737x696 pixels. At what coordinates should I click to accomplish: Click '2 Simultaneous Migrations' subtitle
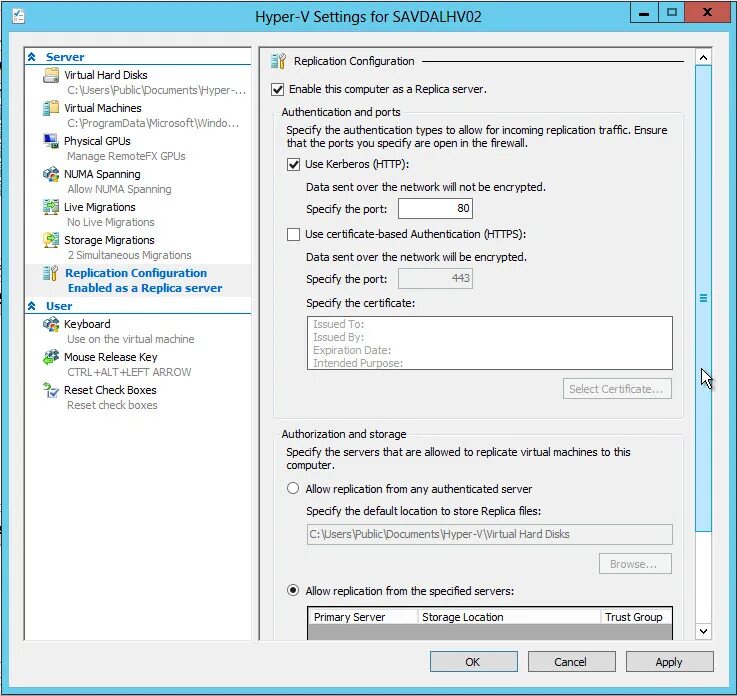coord(129,255)
